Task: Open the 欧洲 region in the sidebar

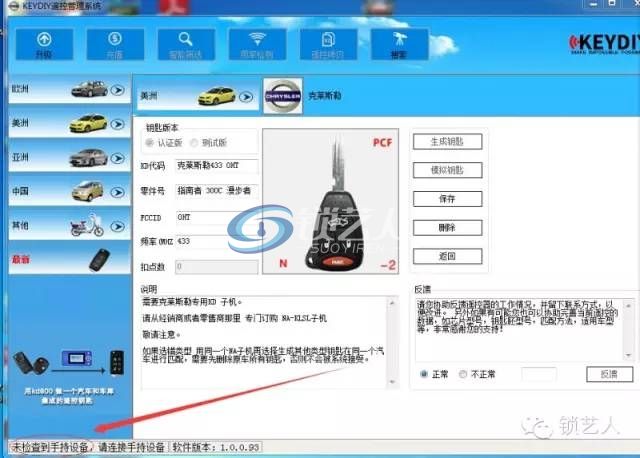Action: tap(69, 89)
